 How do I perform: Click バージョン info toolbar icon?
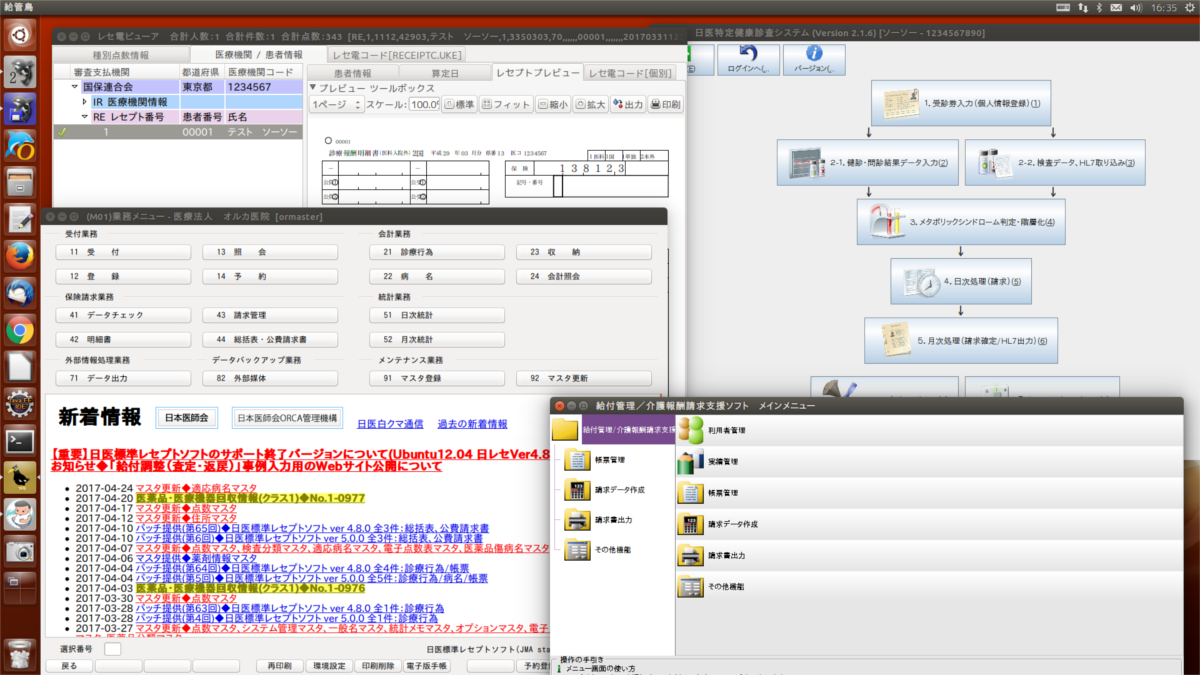click(x=814, y=59)
